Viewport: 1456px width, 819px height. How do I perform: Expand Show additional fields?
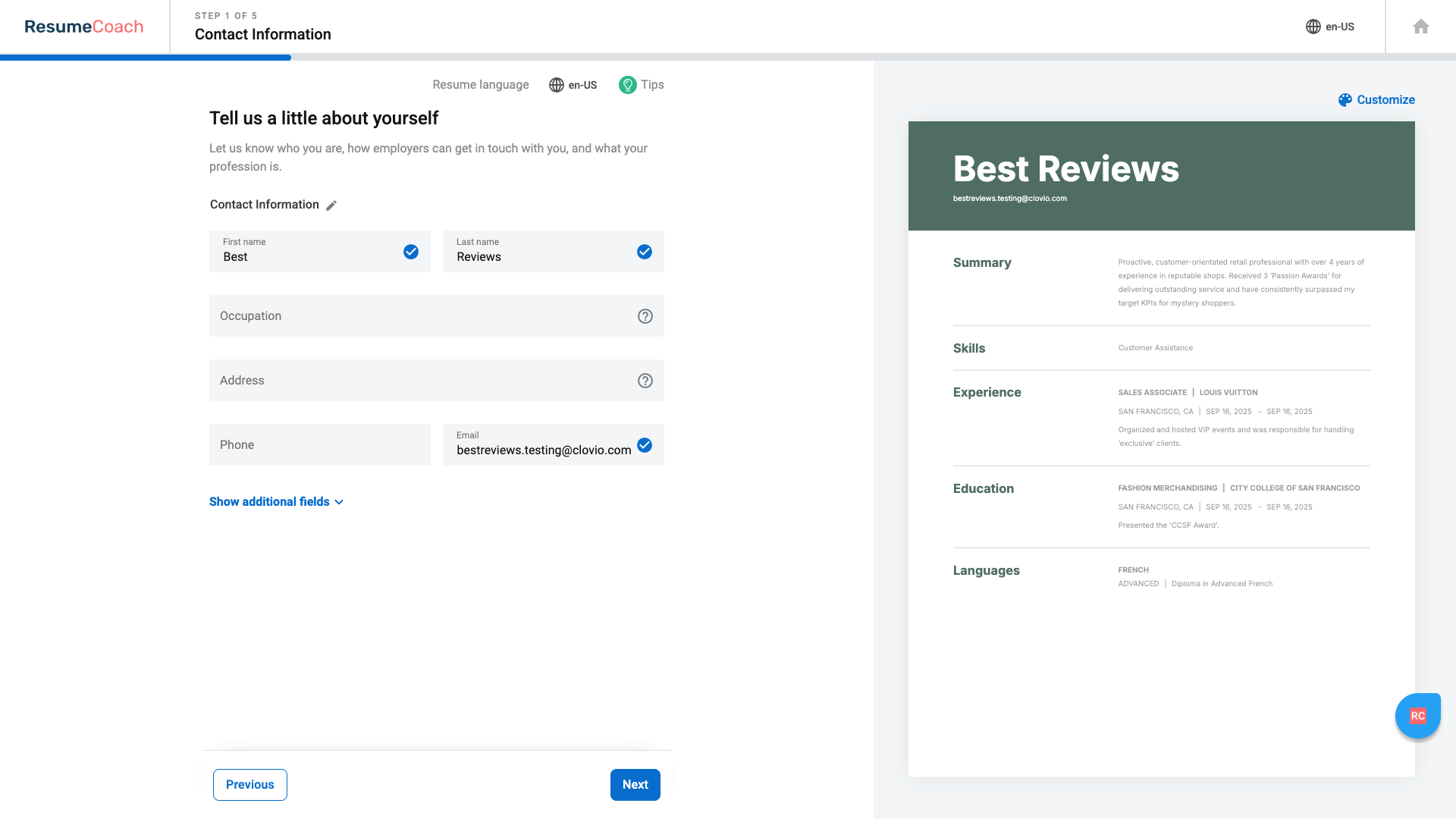[x=269, y=501]
